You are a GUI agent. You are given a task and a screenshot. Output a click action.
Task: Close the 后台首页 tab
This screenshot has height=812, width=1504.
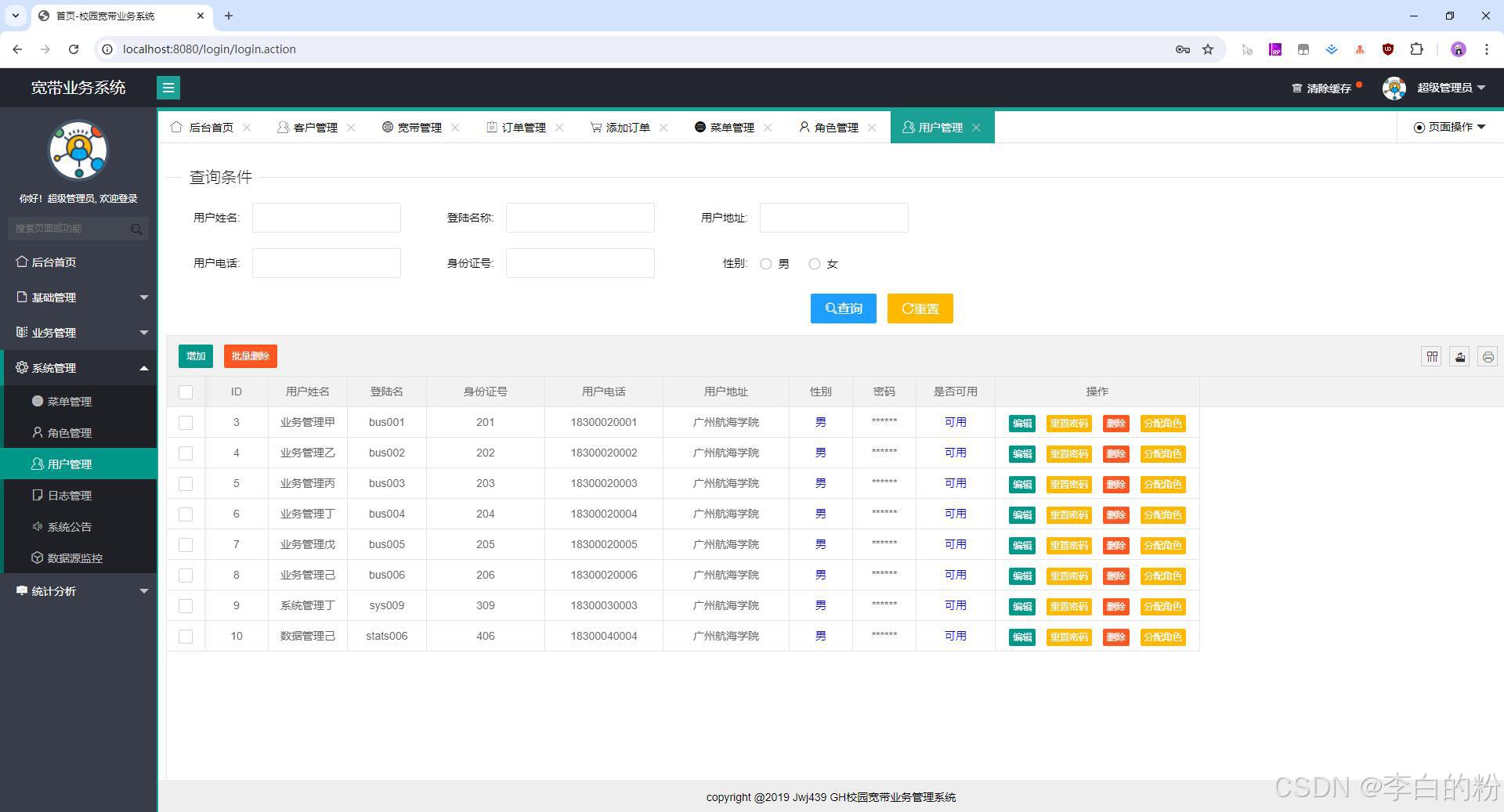pos(247,128)
